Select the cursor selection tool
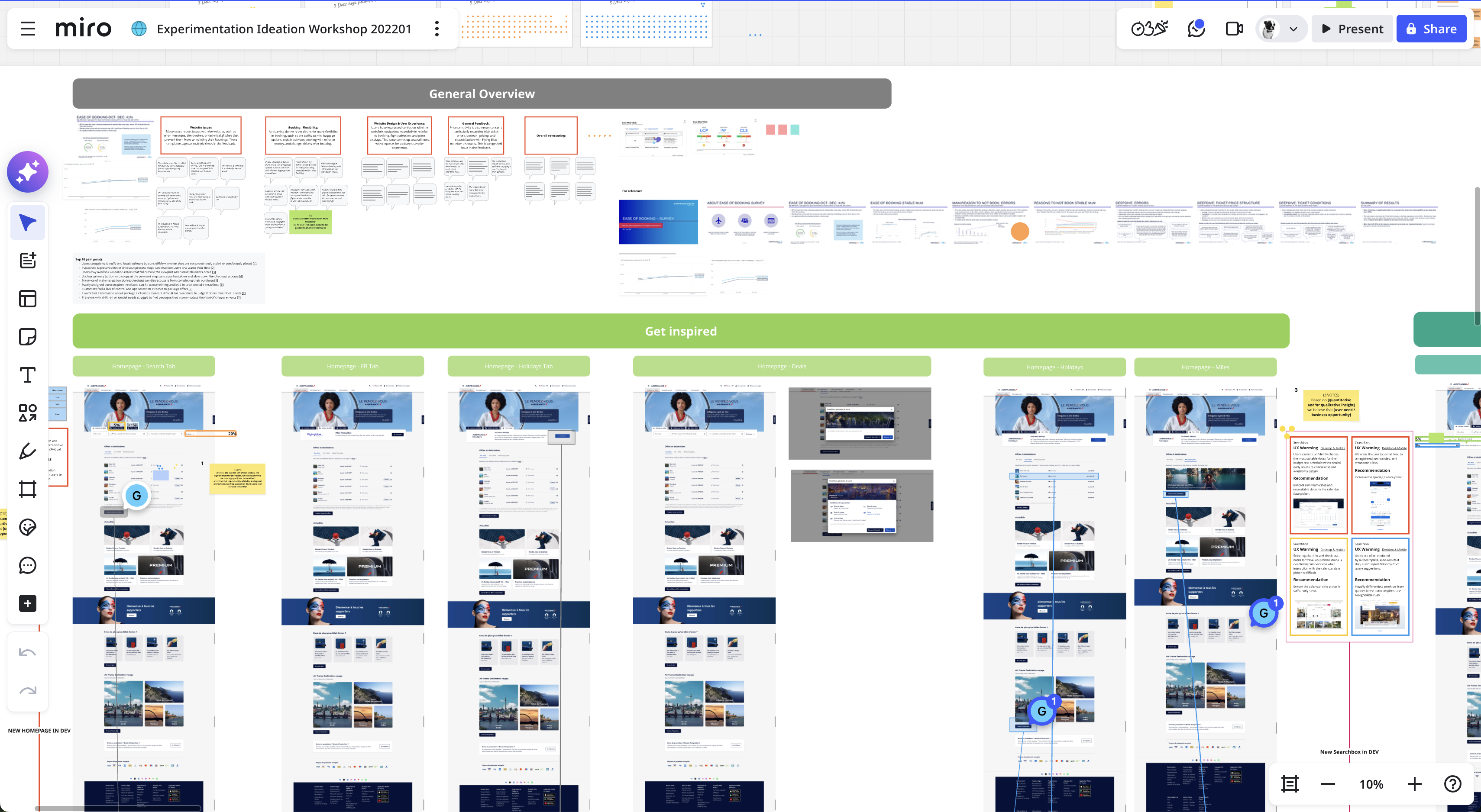Image resolution: width=1481 pixels, height=812 pixels. tap(28, 222)
